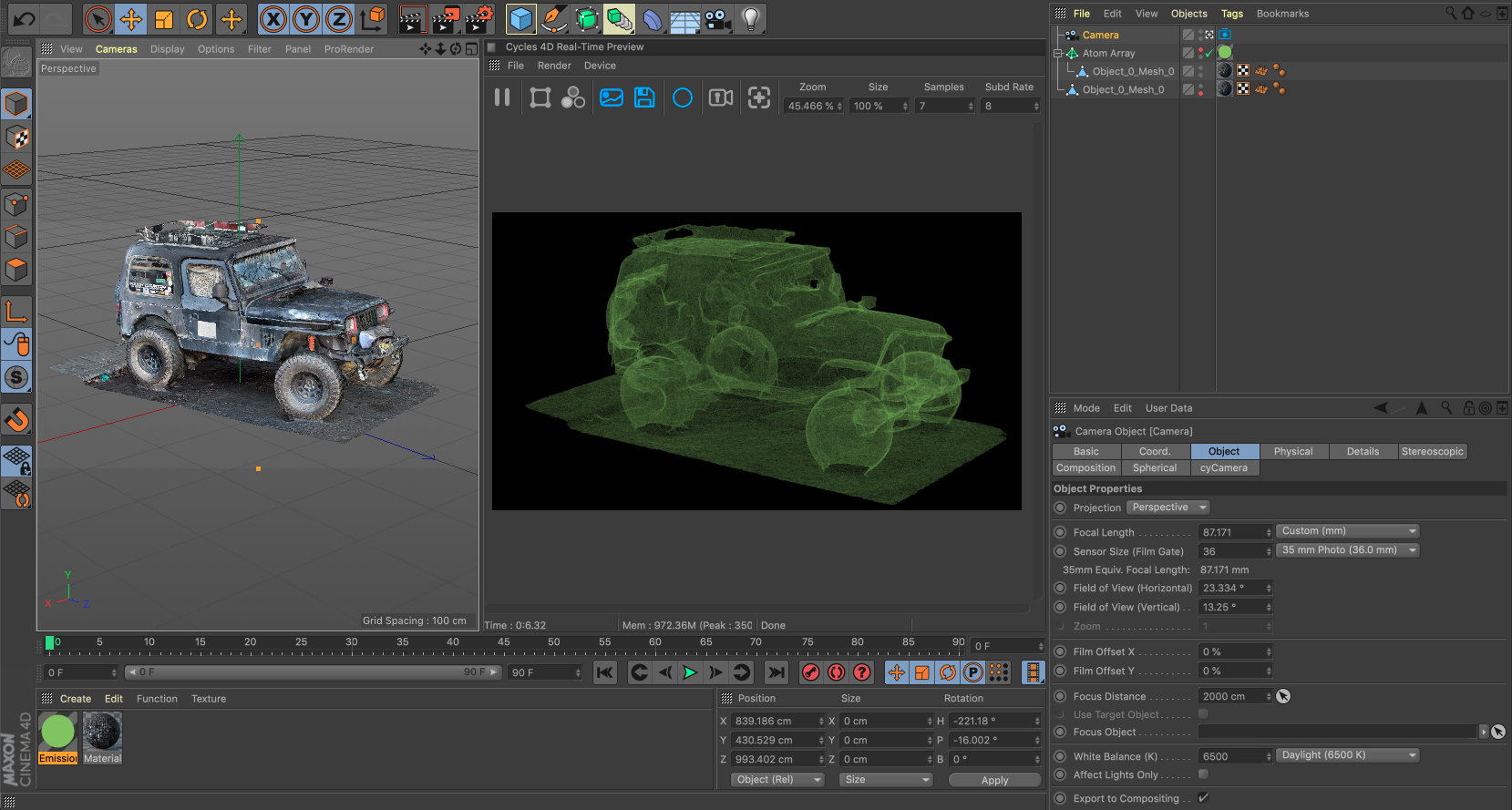The image size is (1512, 810).
Task: Select the green Emission material swatch
Action: click(58, 733)
